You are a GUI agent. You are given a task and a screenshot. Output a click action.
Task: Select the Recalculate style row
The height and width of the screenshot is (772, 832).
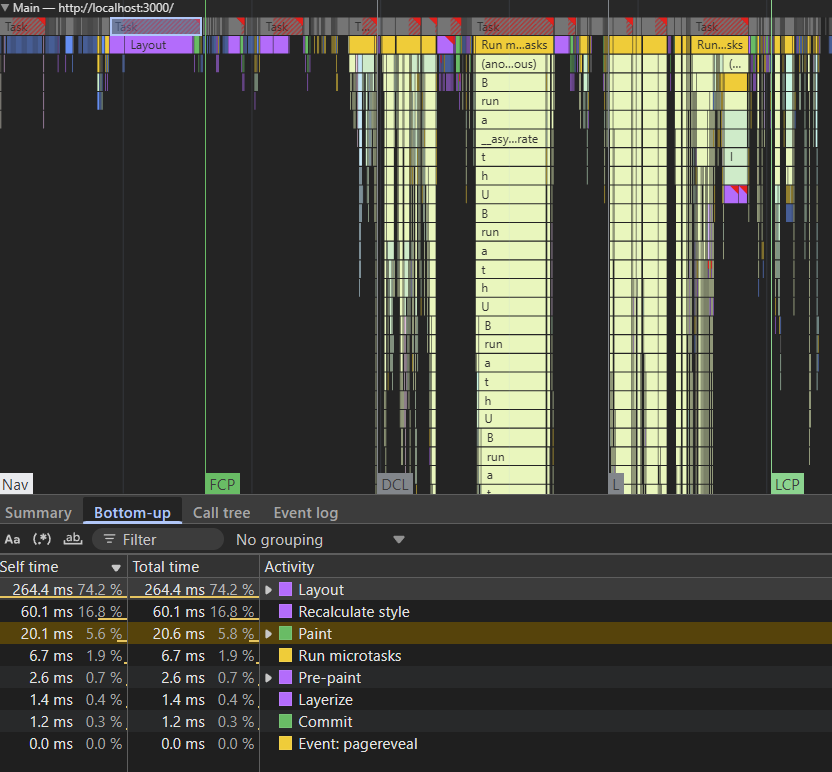[353, 612]
